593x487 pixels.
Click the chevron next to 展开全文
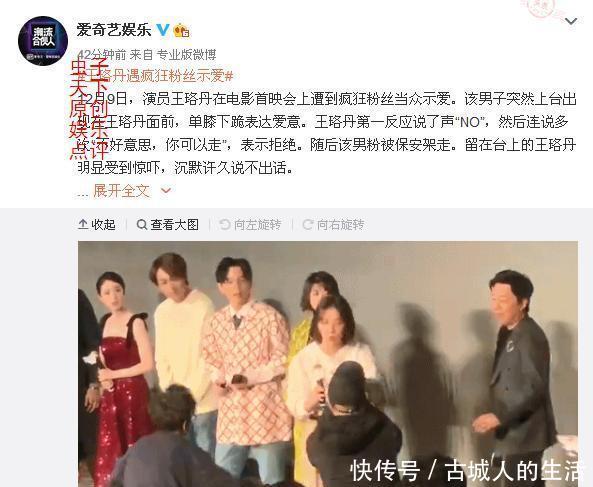coord(166,191)
